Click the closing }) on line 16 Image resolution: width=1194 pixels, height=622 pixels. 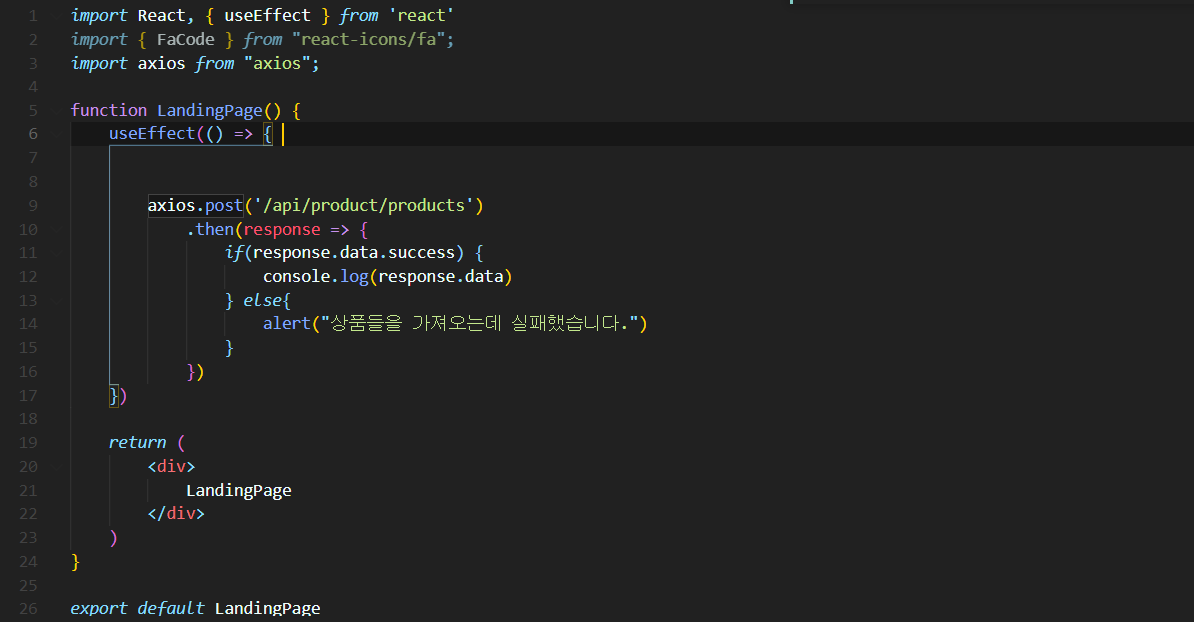pyautogui.click(x=196, y=372)
